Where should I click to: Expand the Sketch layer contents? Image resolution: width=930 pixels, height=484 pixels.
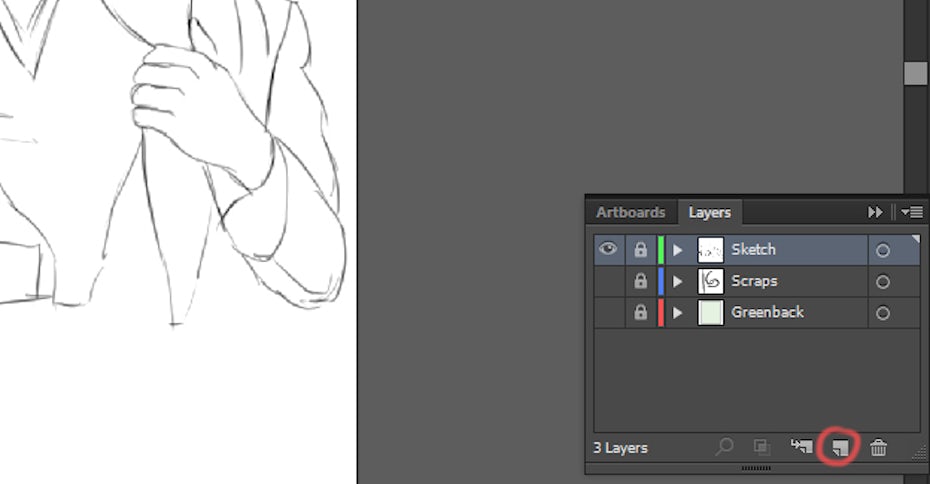[677, 250]
